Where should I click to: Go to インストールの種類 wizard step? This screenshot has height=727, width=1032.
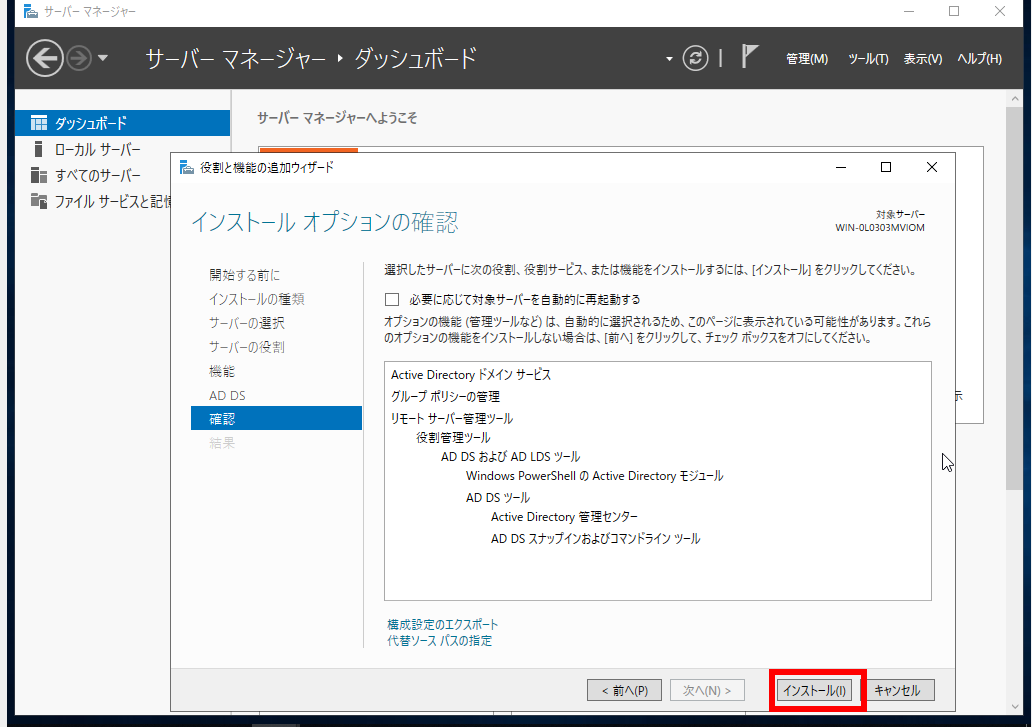point(257,299)
